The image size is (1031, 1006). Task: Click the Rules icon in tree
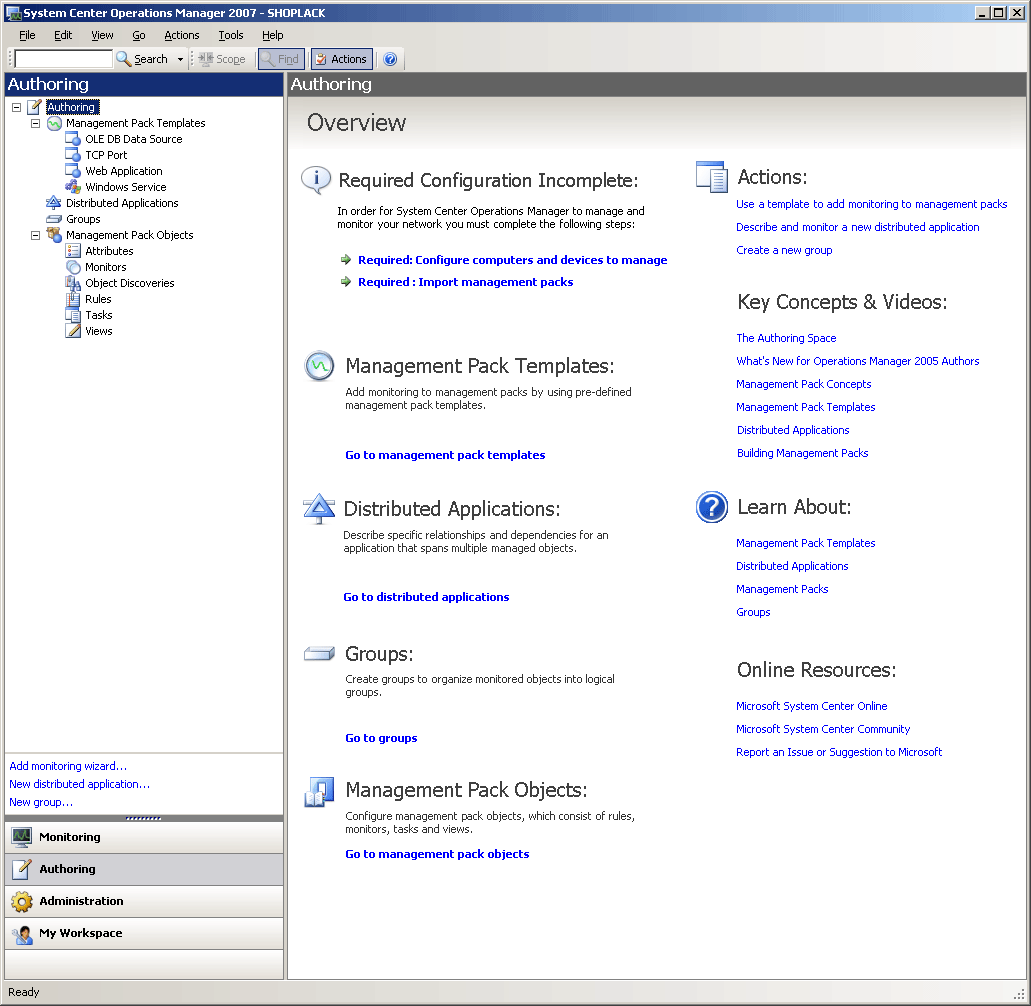click(73, 299)
